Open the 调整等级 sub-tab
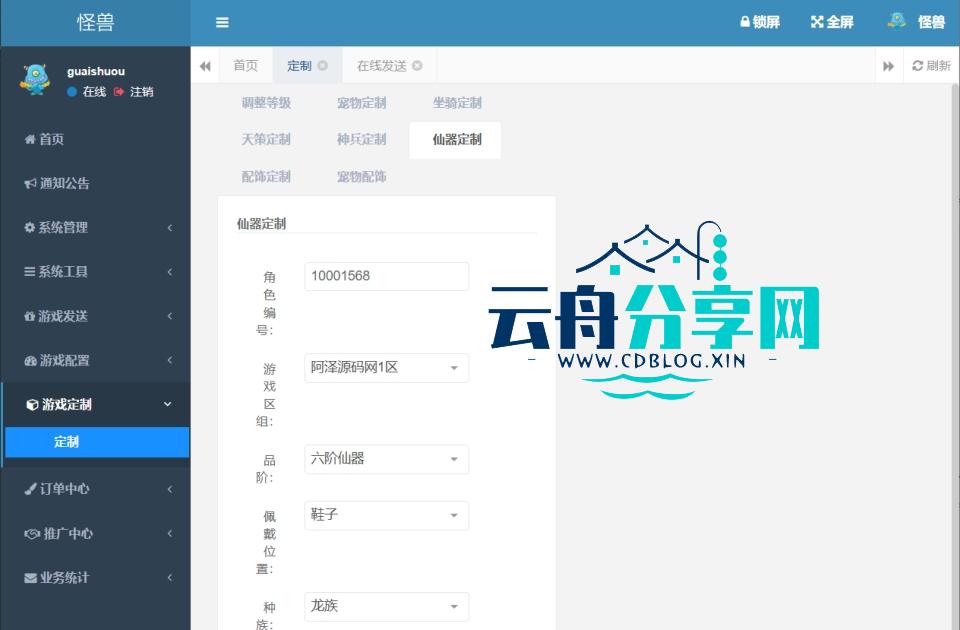Screen dimensions: 960x630 point(266,103)
